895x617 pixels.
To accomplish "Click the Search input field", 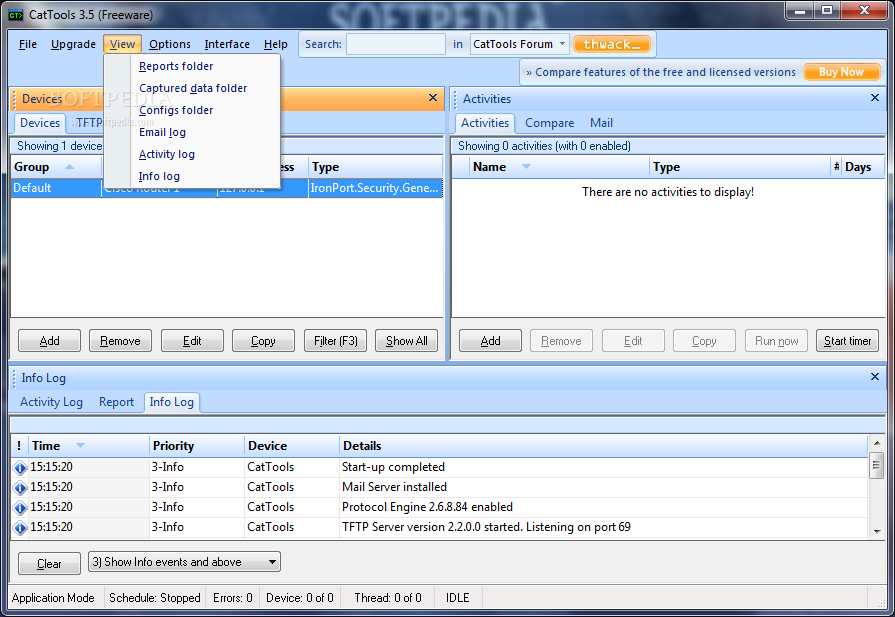I will [396, 44].
